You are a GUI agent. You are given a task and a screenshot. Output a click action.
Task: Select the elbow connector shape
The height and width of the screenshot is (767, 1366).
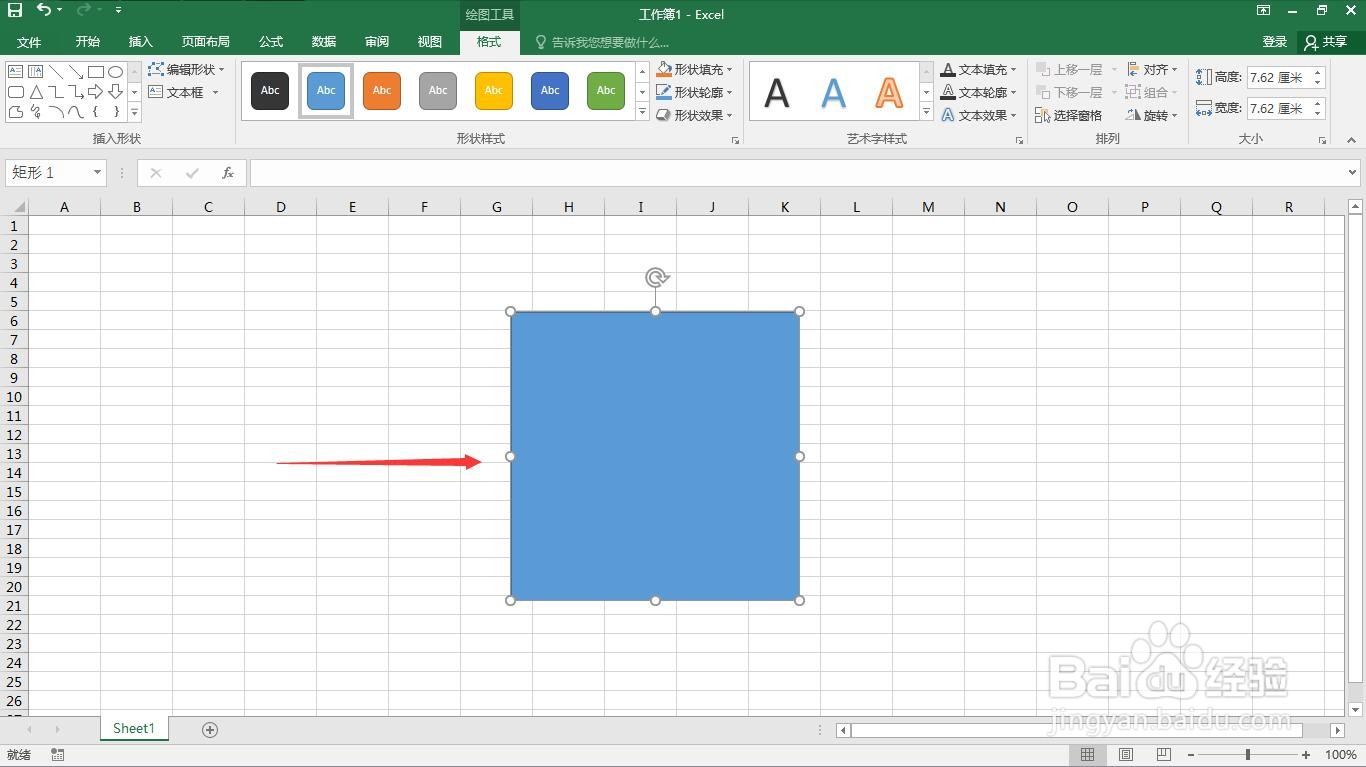click(56, 92)
